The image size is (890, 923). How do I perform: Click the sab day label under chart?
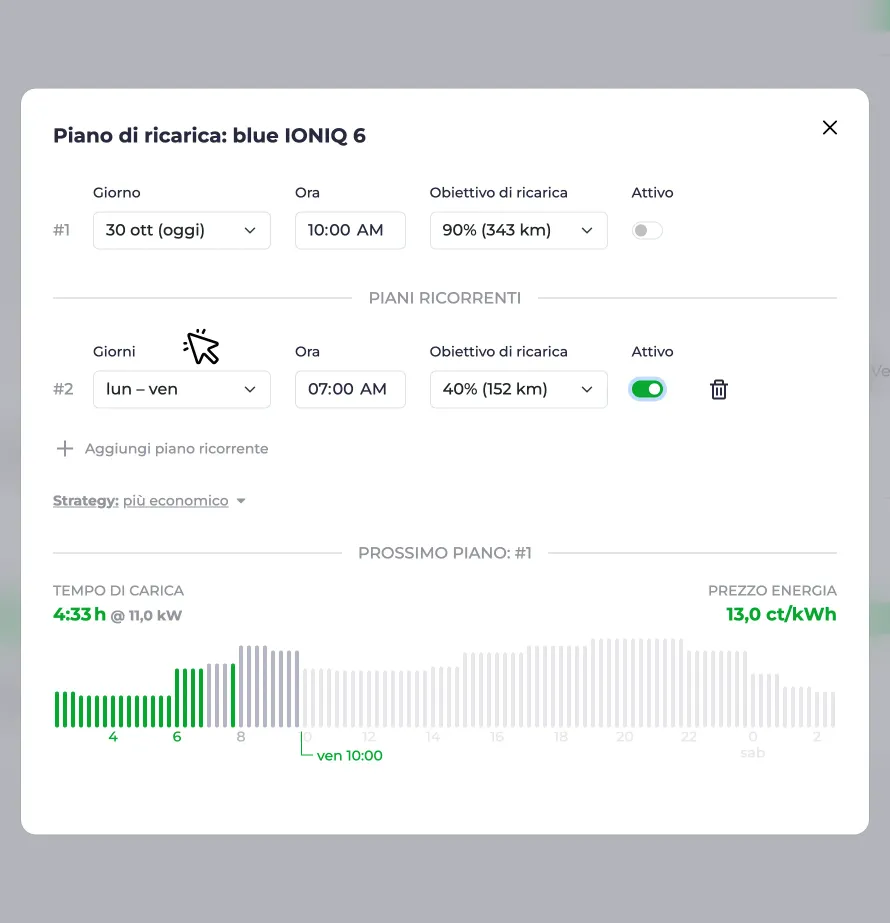[x=752, y=753]
